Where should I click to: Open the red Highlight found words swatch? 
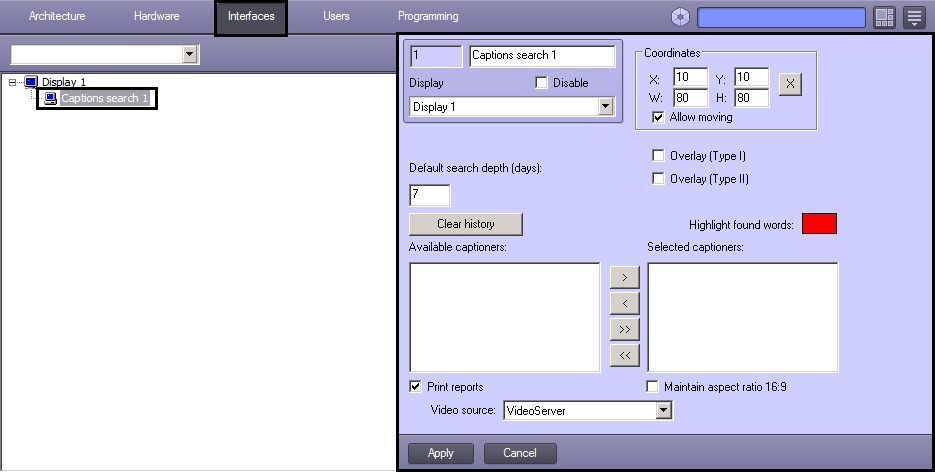pos(819,223)
